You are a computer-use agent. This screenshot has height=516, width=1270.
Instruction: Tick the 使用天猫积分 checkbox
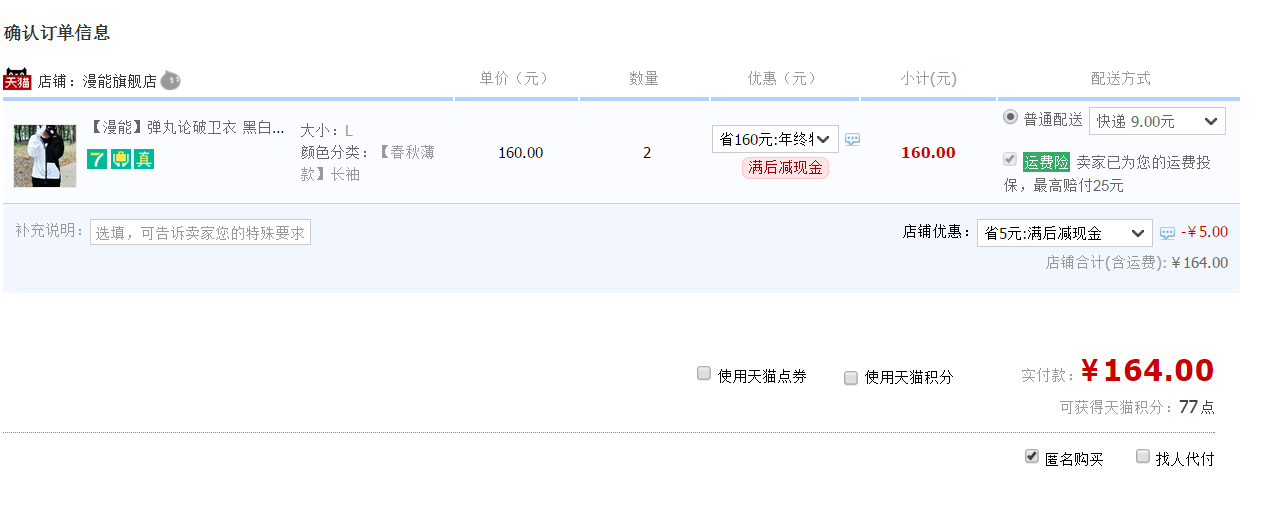pos(851,377)
